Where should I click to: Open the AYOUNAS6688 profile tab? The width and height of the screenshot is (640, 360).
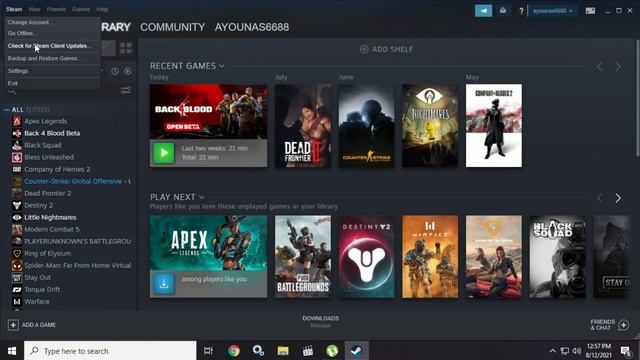[x=252, y=27]
